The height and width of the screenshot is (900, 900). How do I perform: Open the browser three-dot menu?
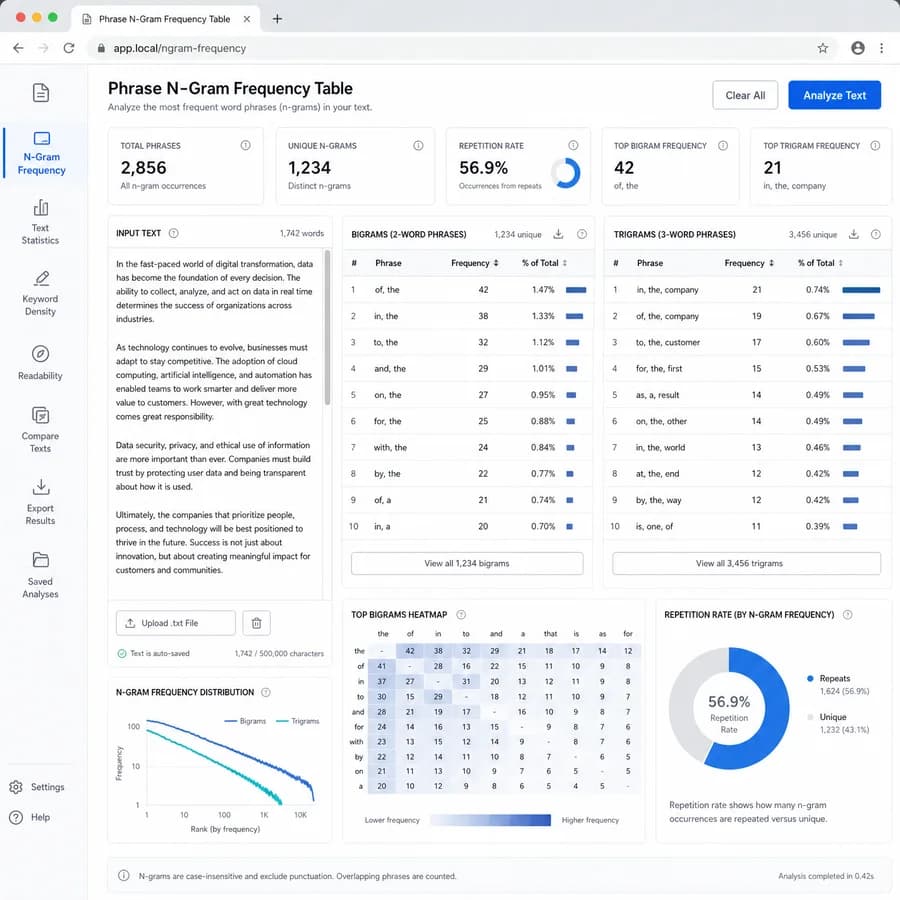(x=882, y=48)
